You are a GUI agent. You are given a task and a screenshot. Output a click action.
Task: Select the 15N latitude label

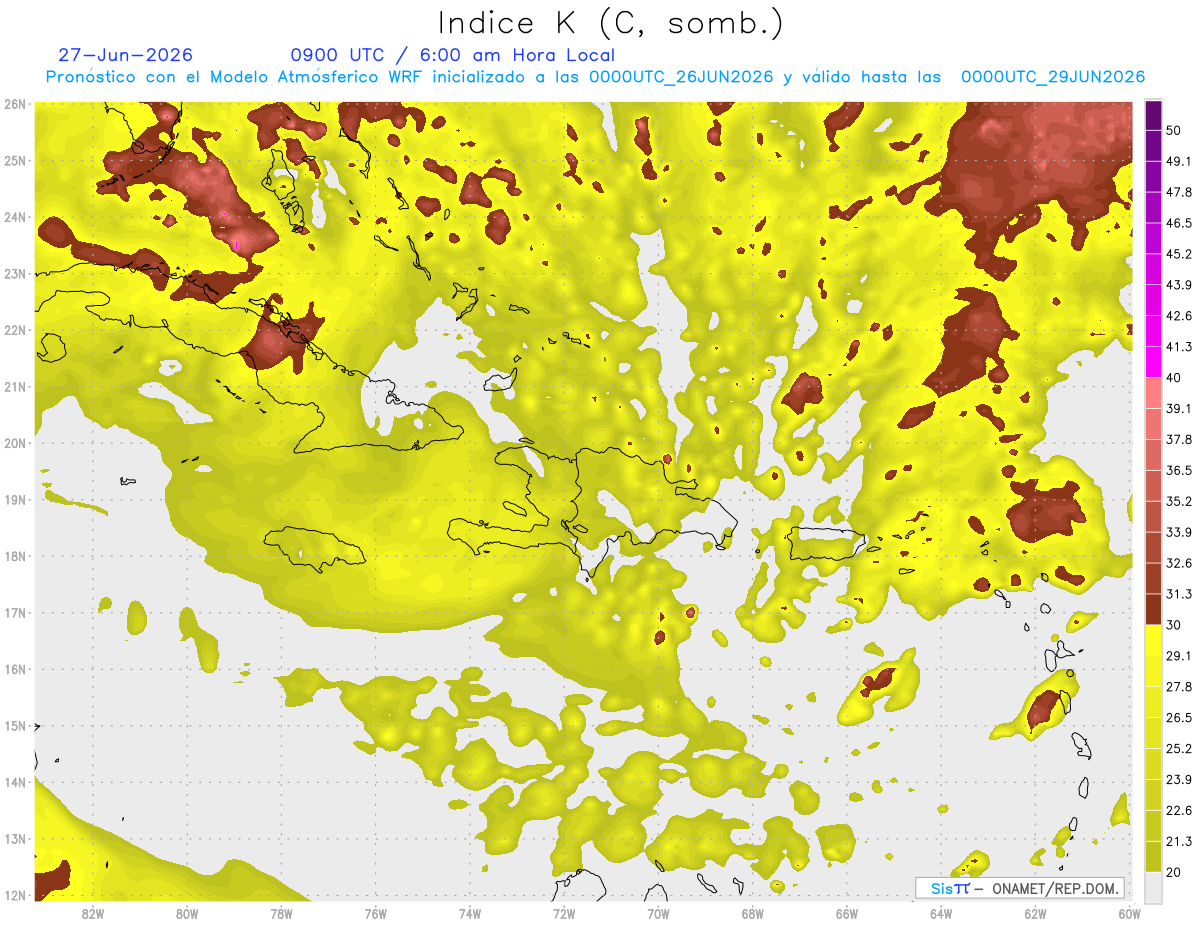tap(15, 726)
